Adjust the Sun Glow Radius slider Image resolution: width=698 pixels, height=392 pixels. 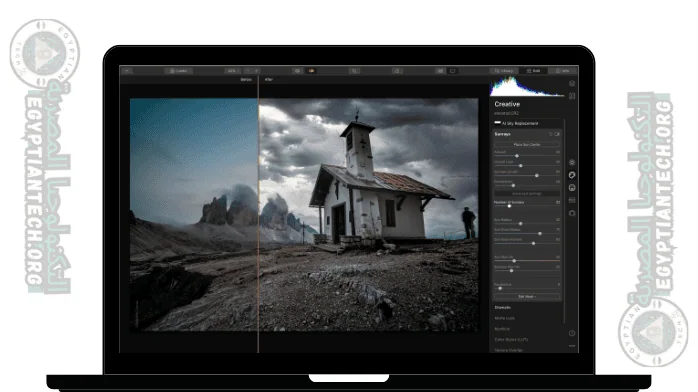tap(527, 234)
